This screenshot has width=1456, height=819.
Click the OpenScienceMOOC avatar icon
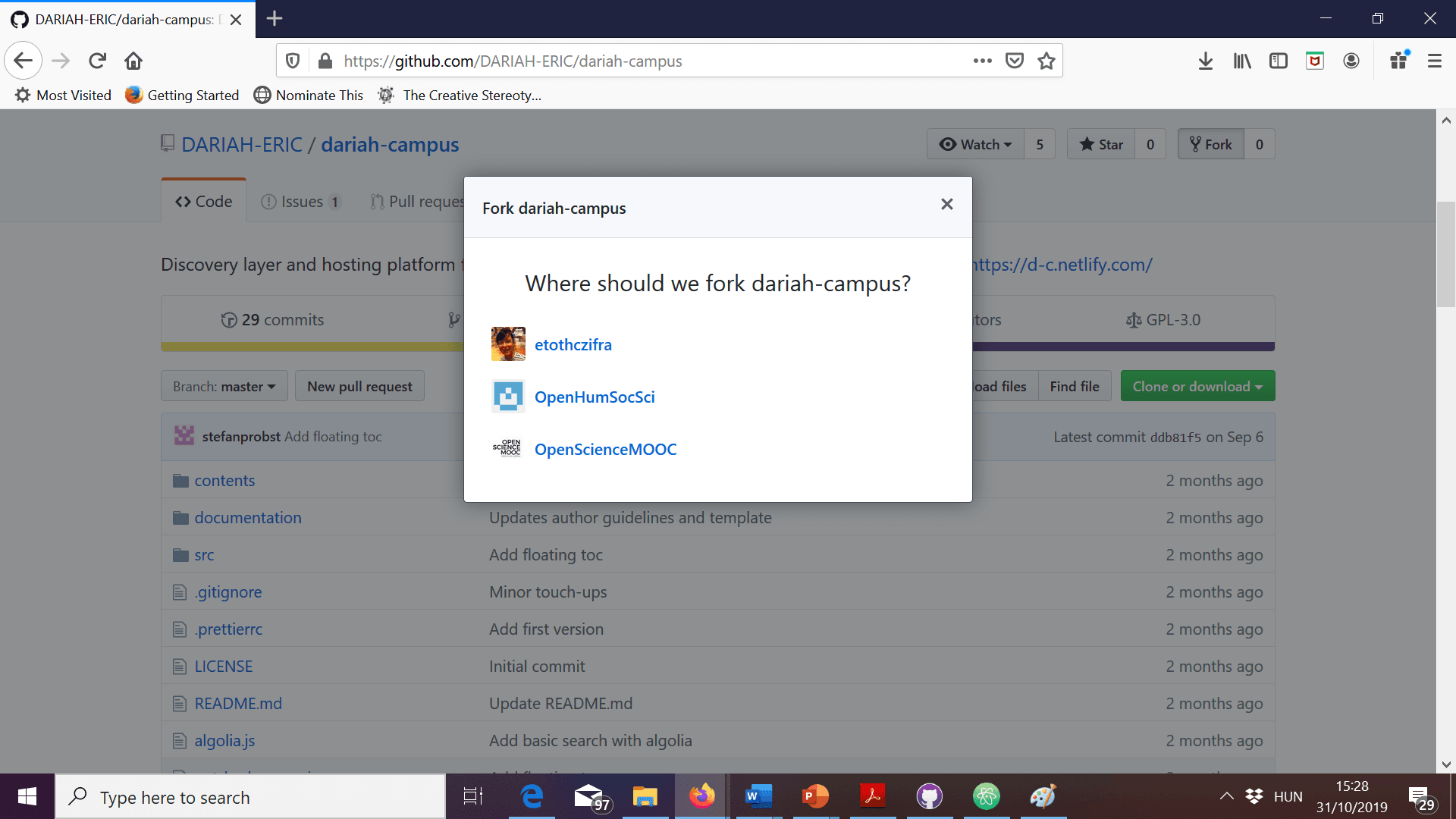(x=507, y=448)
